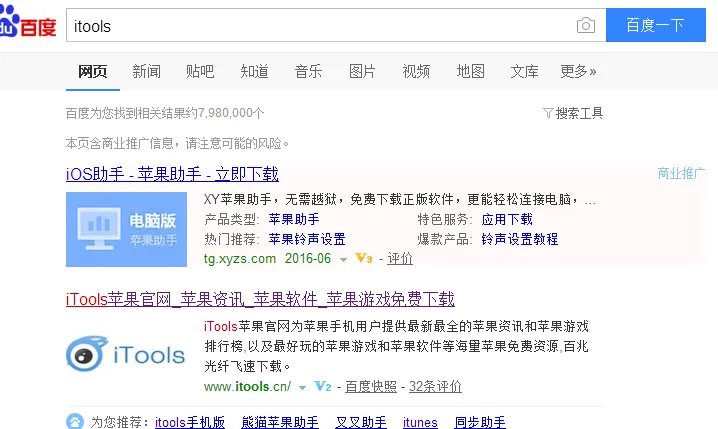
Task: Click the www.itools.cn URL
Action: (x=247, y=387)
